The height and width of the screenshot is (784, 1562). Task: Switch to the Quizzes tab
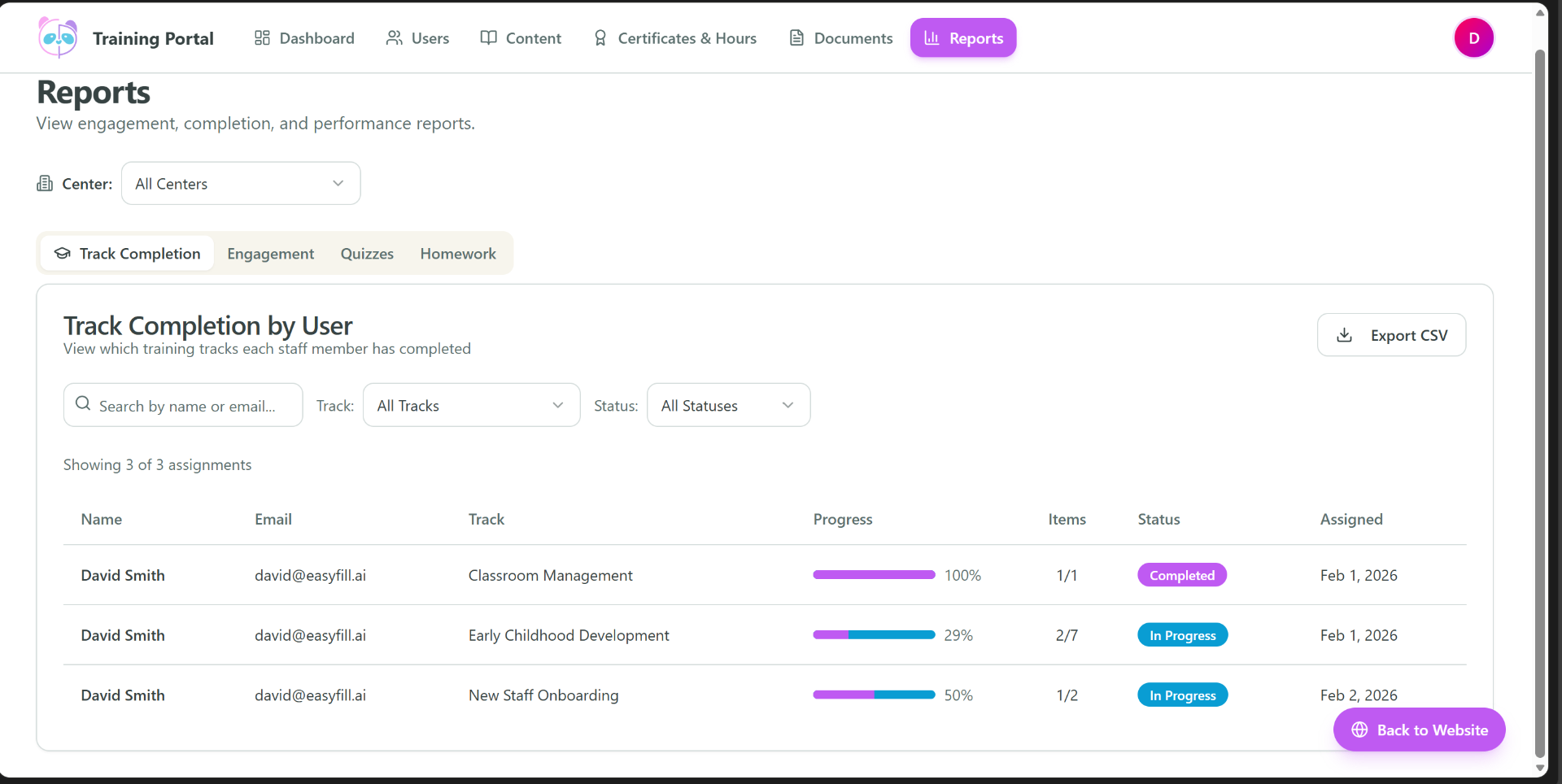click(367, 254)
